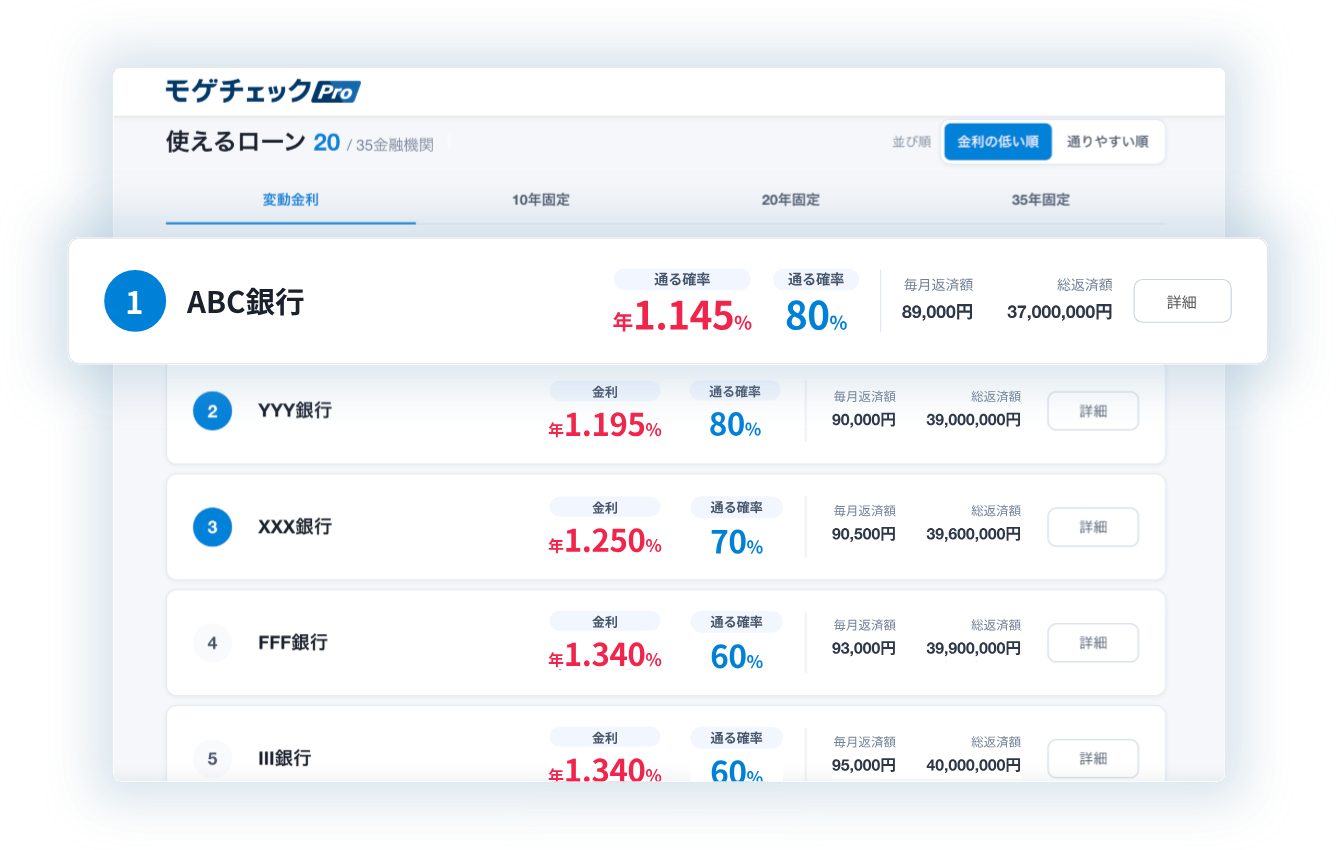The image size is (1336, 850).
Task: Click ABC銀行's 80% approval probability
Action: [x=816, y=316]
